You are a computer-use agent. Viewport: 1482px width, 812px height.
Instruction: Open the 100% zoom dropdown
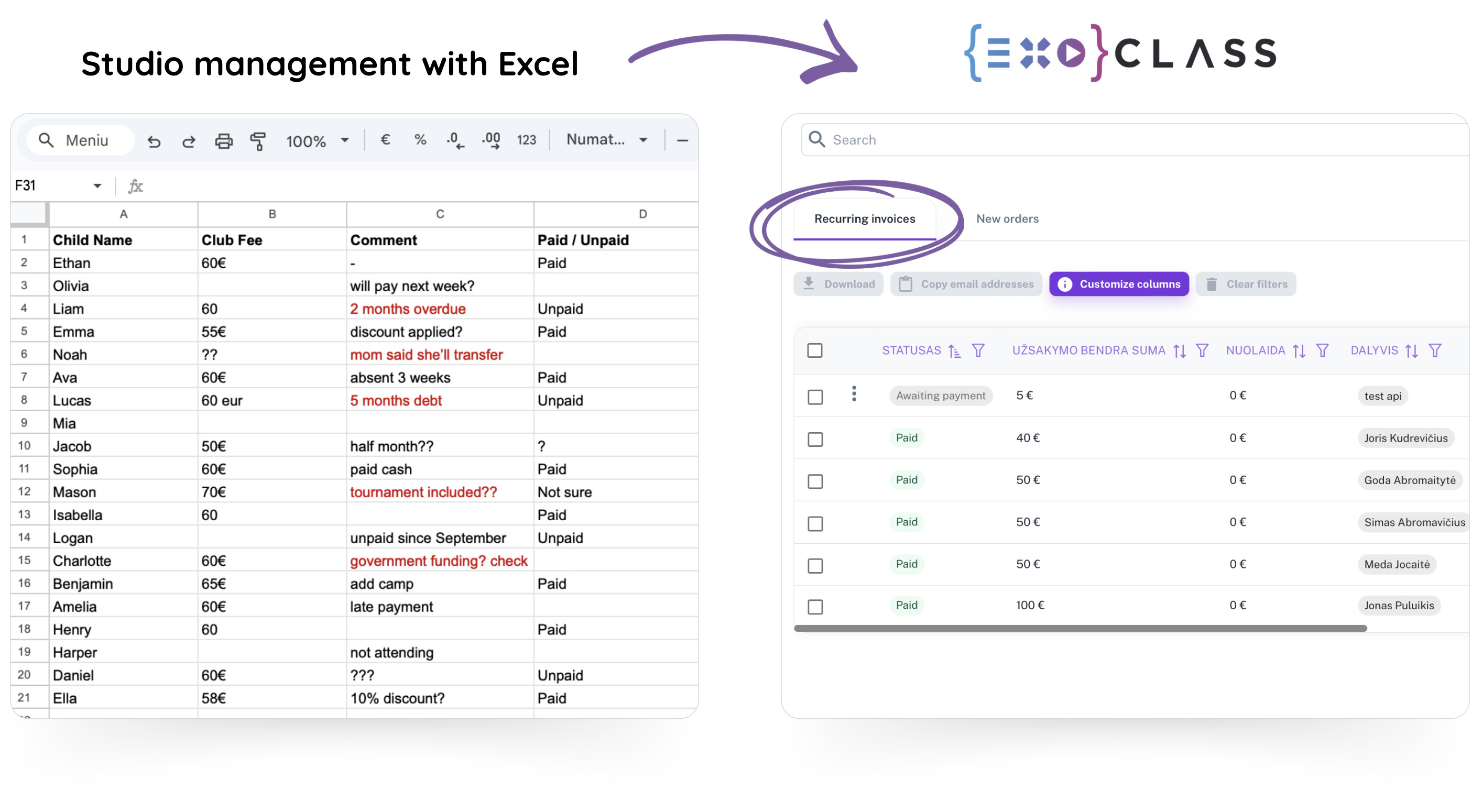tap(318, 141)
